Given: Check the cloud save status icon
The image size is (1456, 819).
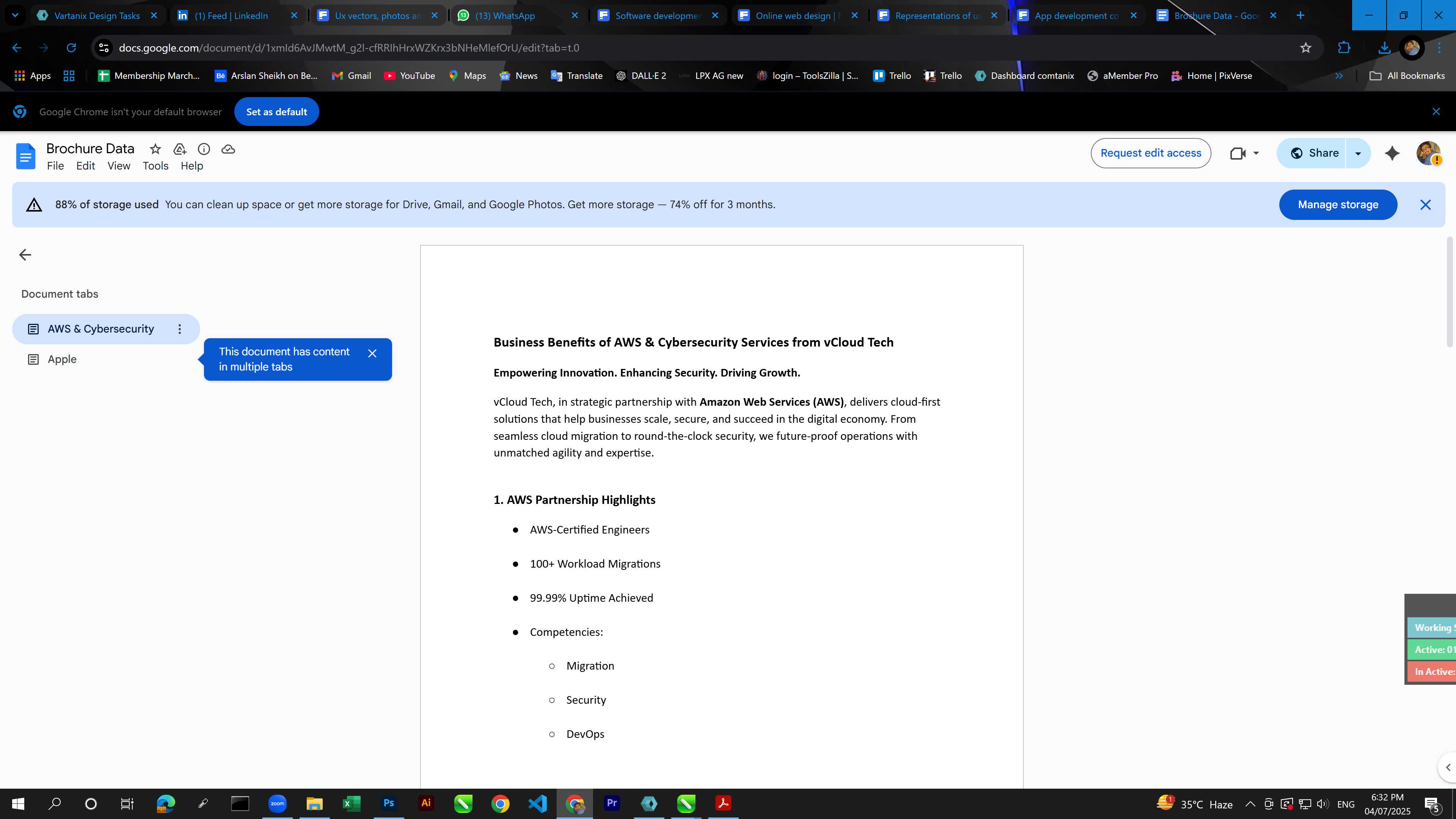Looking at the screenshot, I should (x=228, y=149).
